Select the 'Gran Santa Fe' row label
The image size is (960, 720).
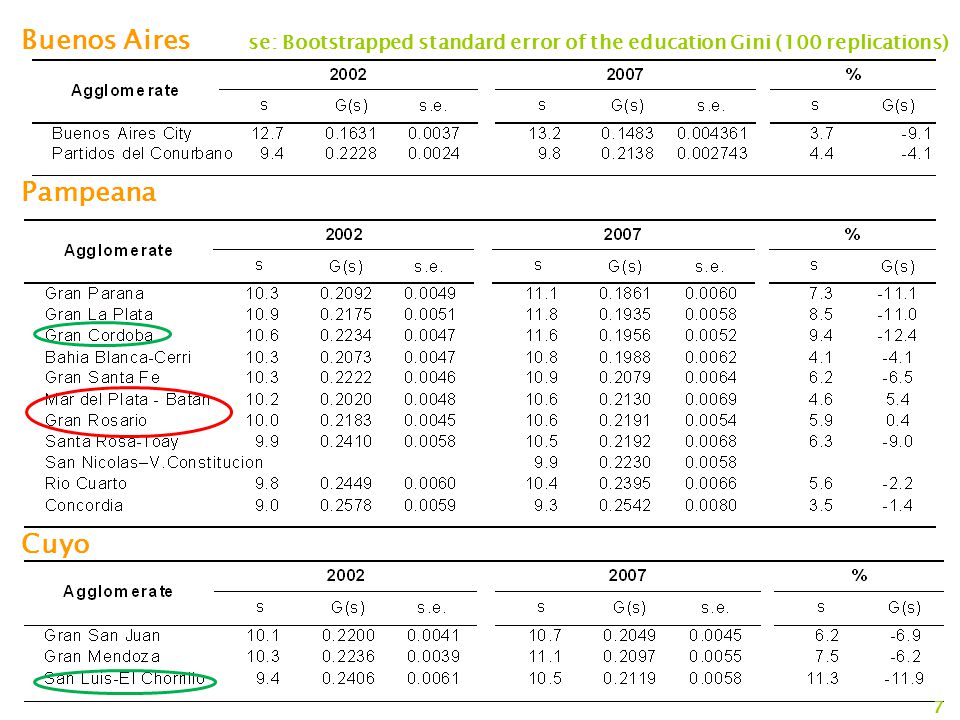[102, 377]
